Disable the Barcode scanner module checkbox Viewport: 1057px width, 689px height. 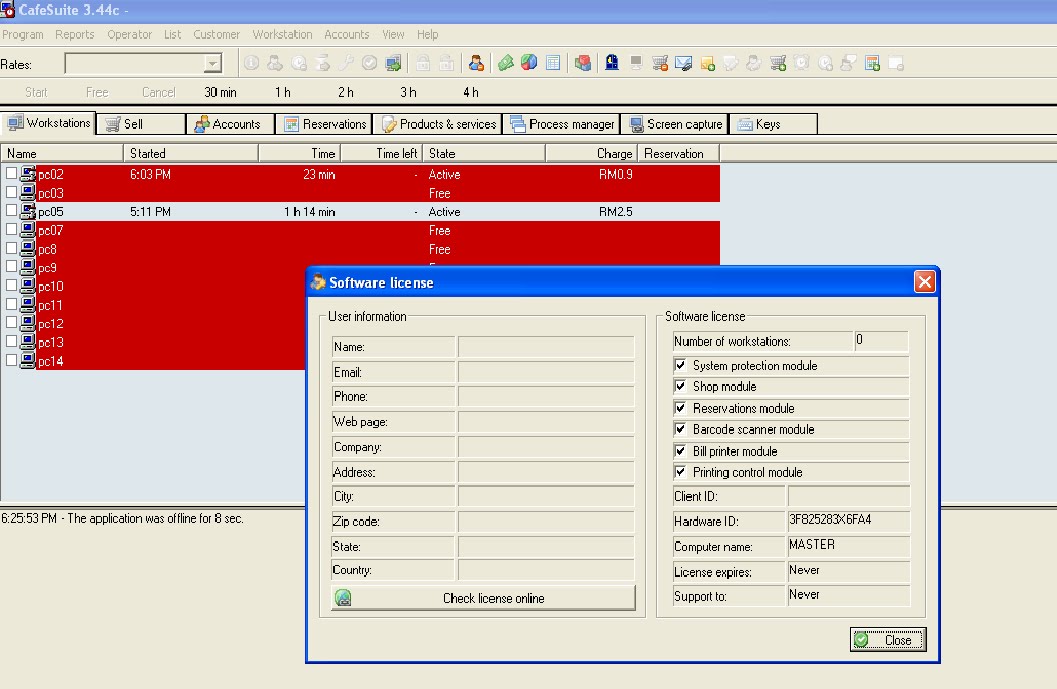coord(680,429)
